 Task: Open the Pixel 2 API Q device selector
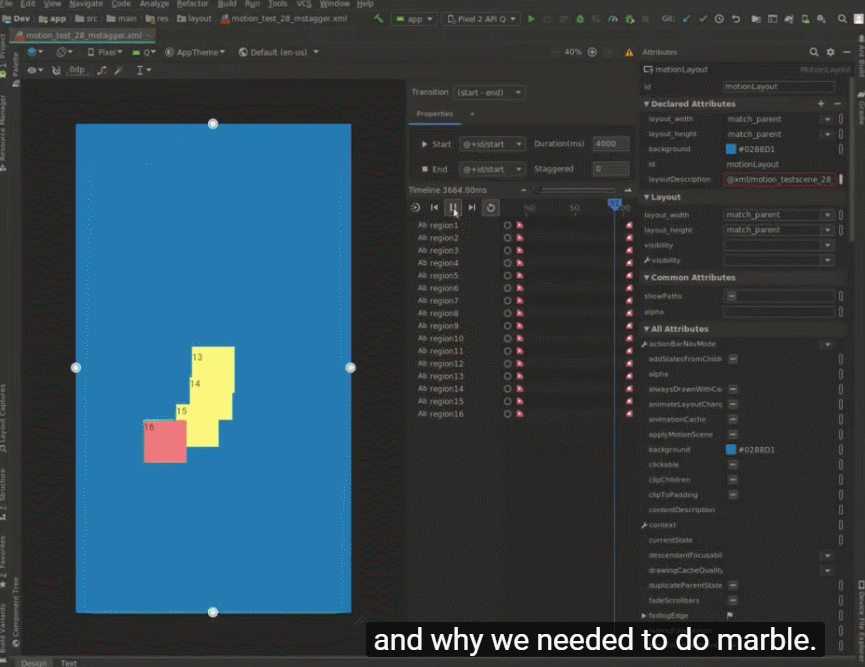[x=482, y=19]
